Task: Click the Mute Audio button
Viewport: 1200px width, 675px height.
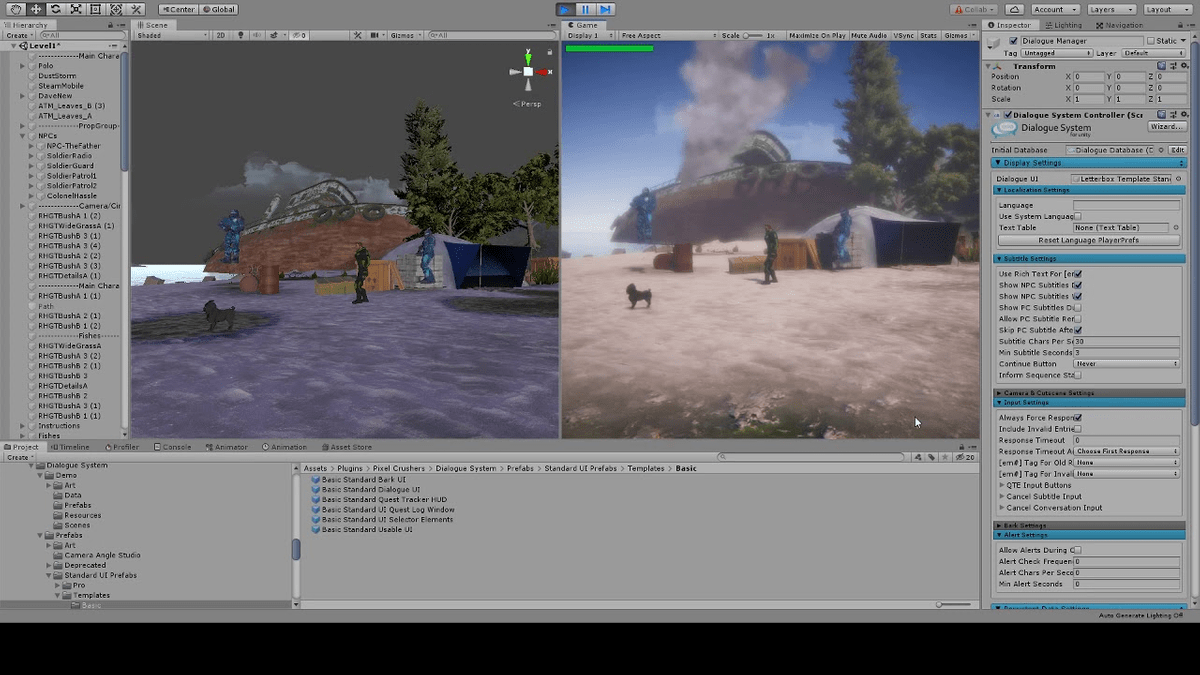Action: click(x=869, y=35)
